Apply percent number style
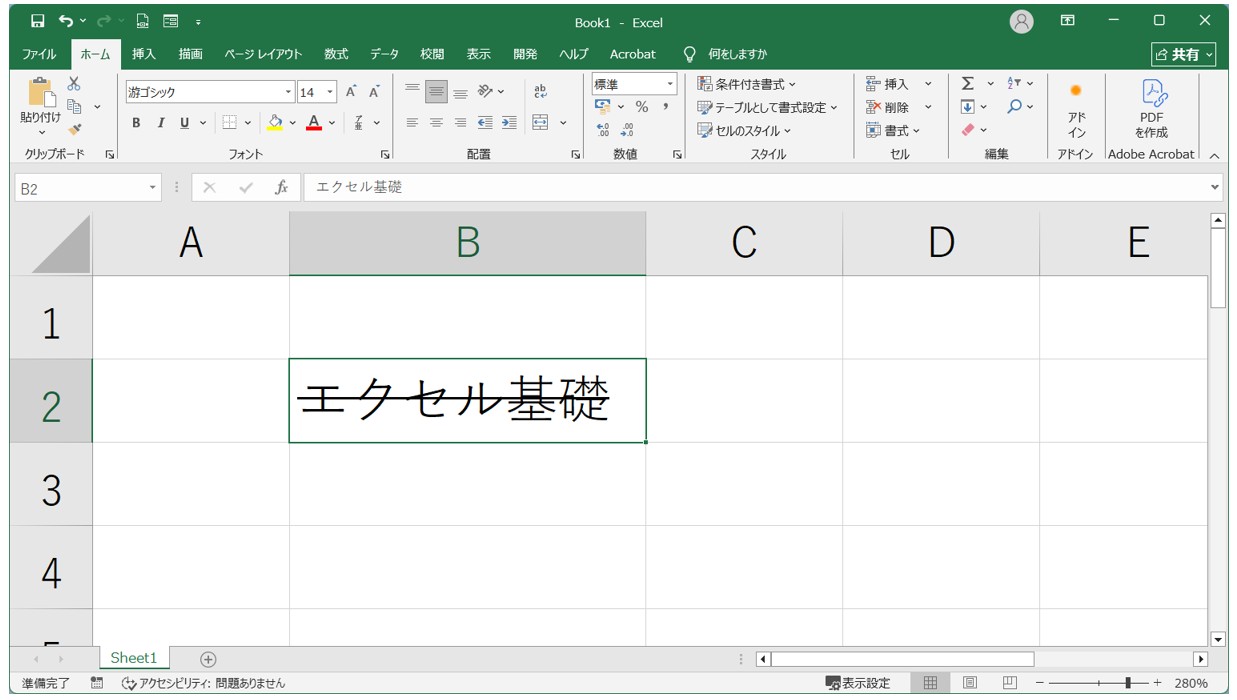This screenshot has height=700, width=1237. tap(642, 107)
